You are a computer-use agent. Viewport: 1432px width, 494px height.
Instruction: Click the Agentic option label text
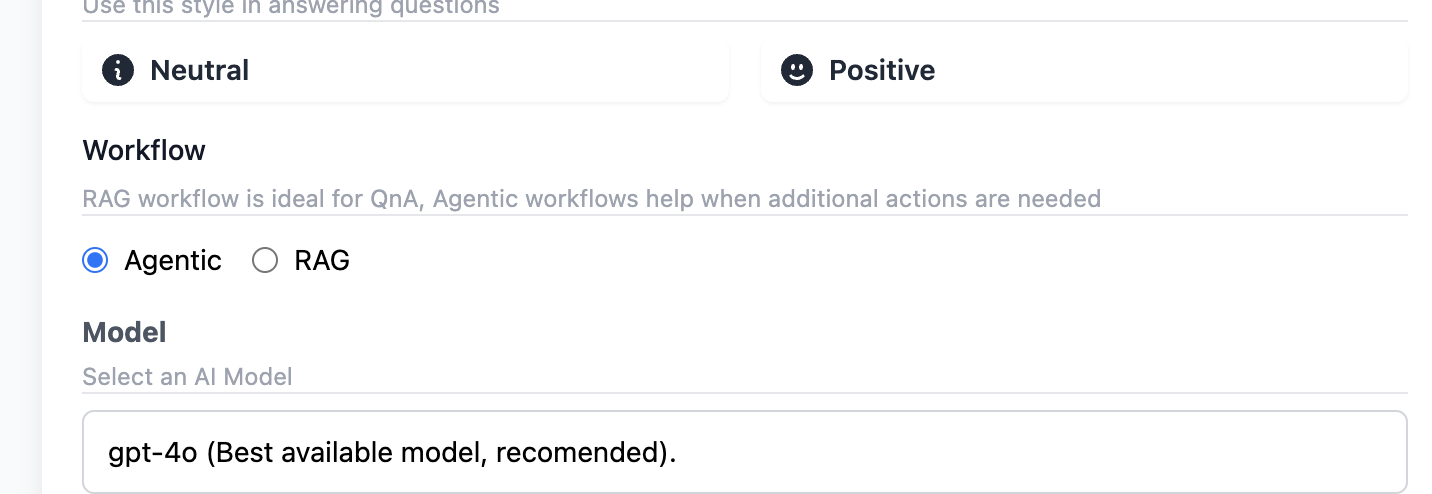coord(173,261)
